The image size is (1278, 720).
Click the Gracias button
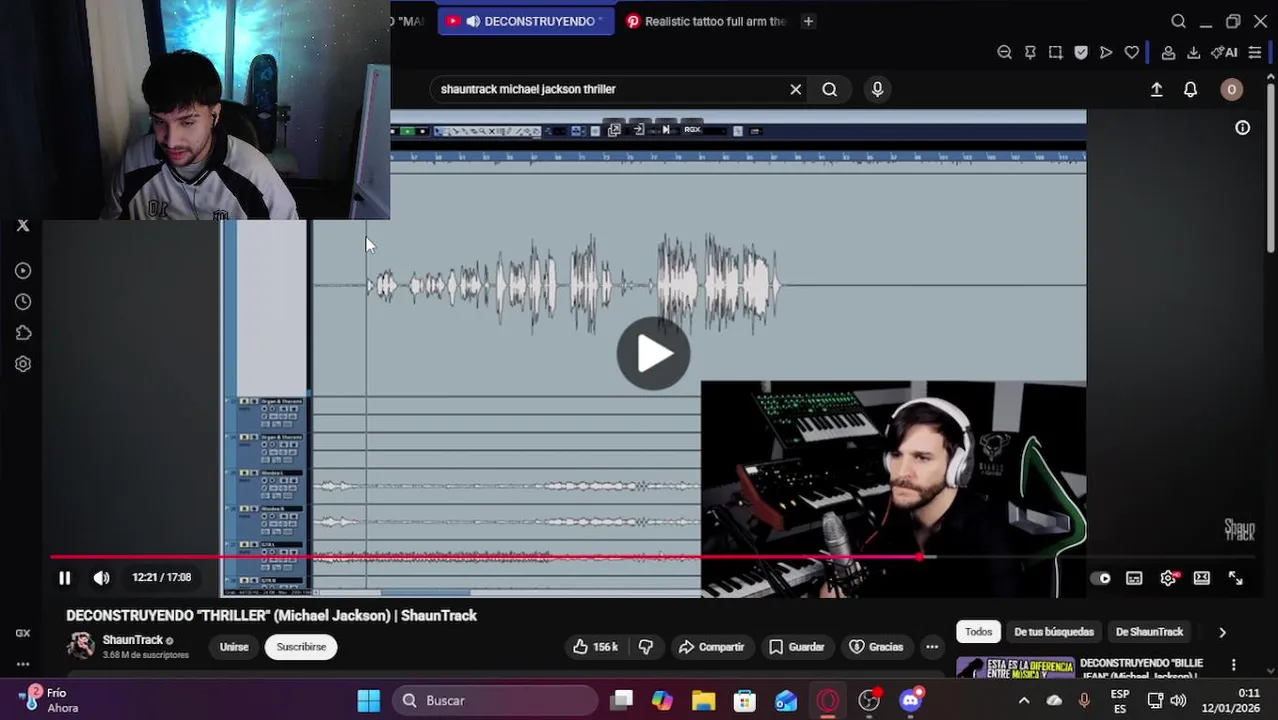[x=876, y=647]
